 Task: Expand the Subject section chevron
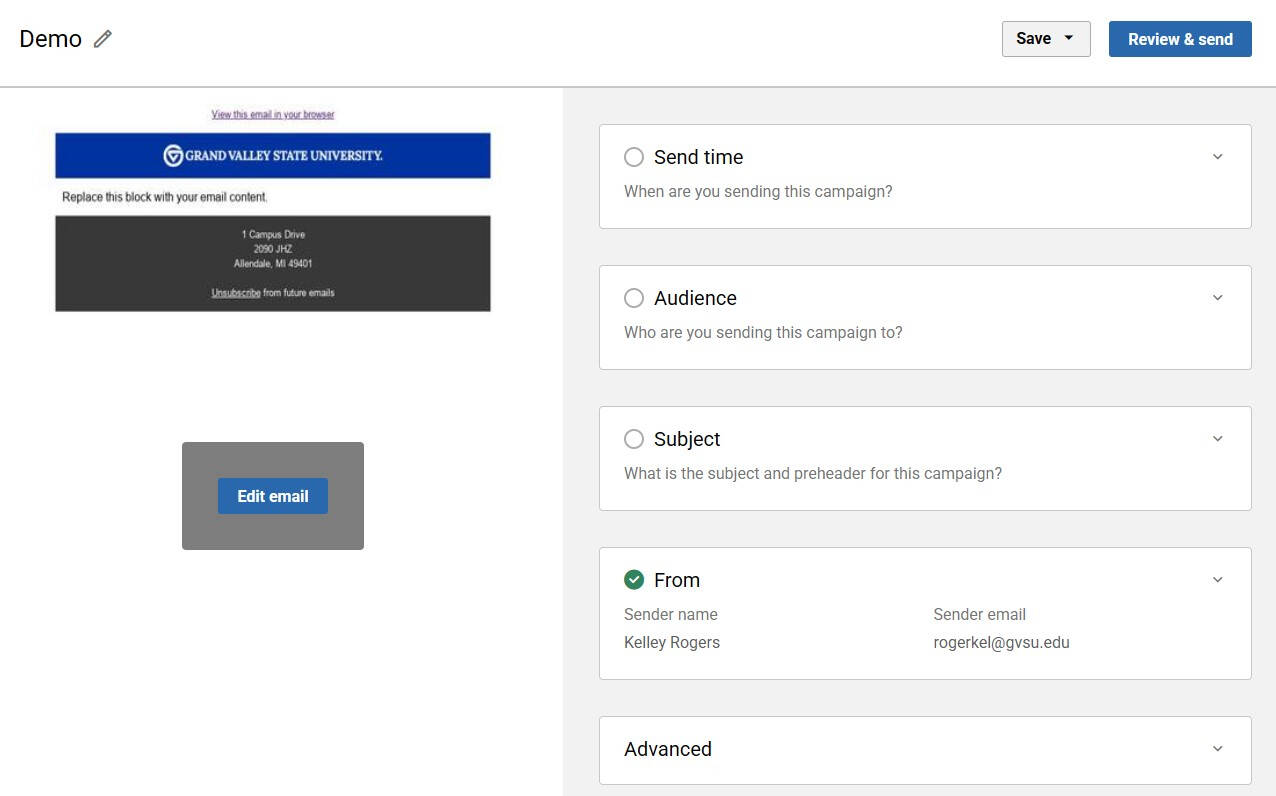[x=1217, y=439]
